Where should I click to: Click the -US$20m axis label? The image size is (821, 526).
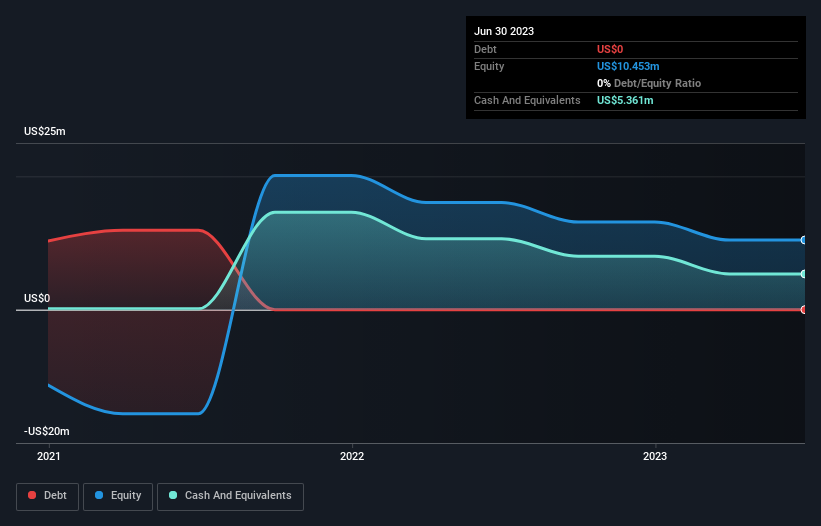47,431
